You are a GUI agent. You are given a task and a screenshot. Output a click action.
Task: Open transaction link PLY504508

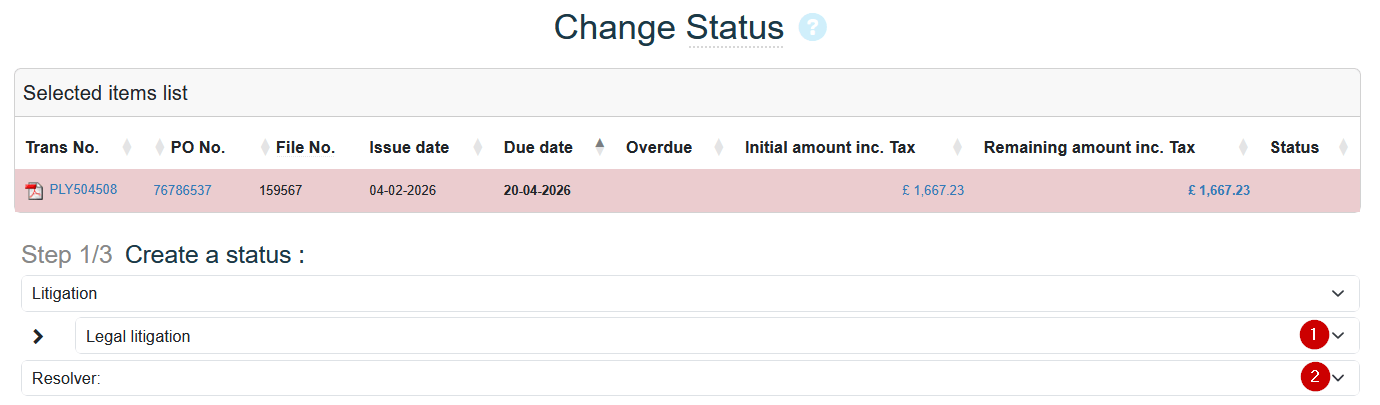[x=83, y=189]
